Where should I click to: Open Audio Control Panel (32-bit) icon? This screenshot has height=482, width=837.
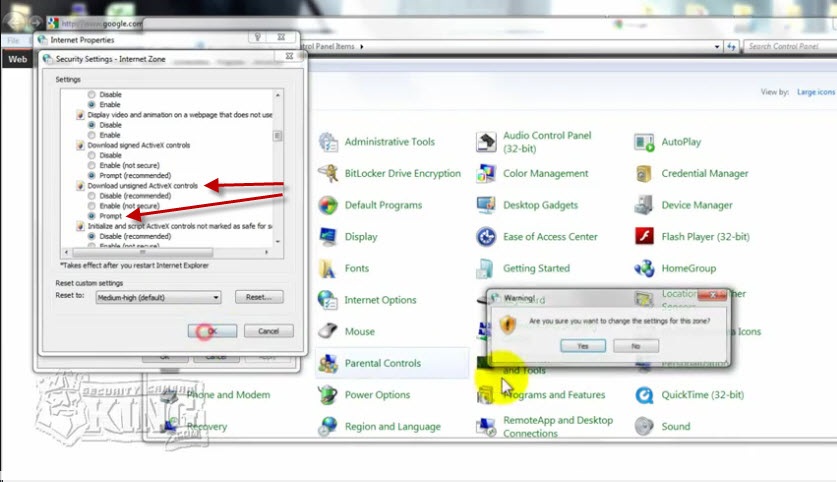[486, 142]
